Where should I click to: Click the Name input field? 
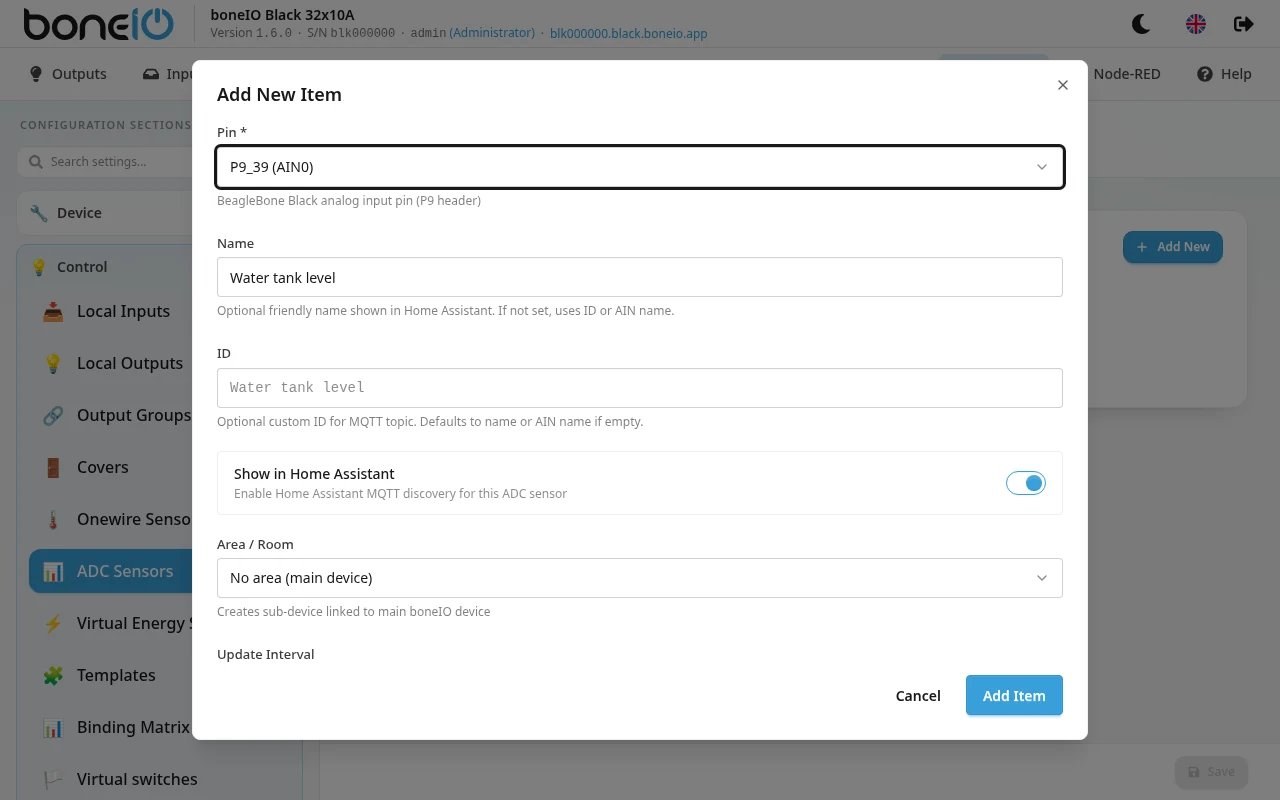click(640, 277)
